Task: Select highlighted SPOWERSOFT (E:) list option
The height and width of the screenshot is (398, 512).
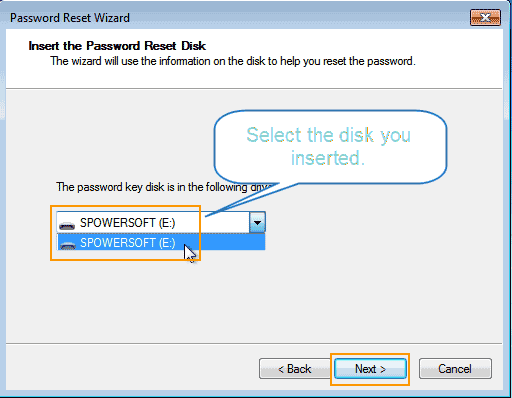Action: [161, 242]
